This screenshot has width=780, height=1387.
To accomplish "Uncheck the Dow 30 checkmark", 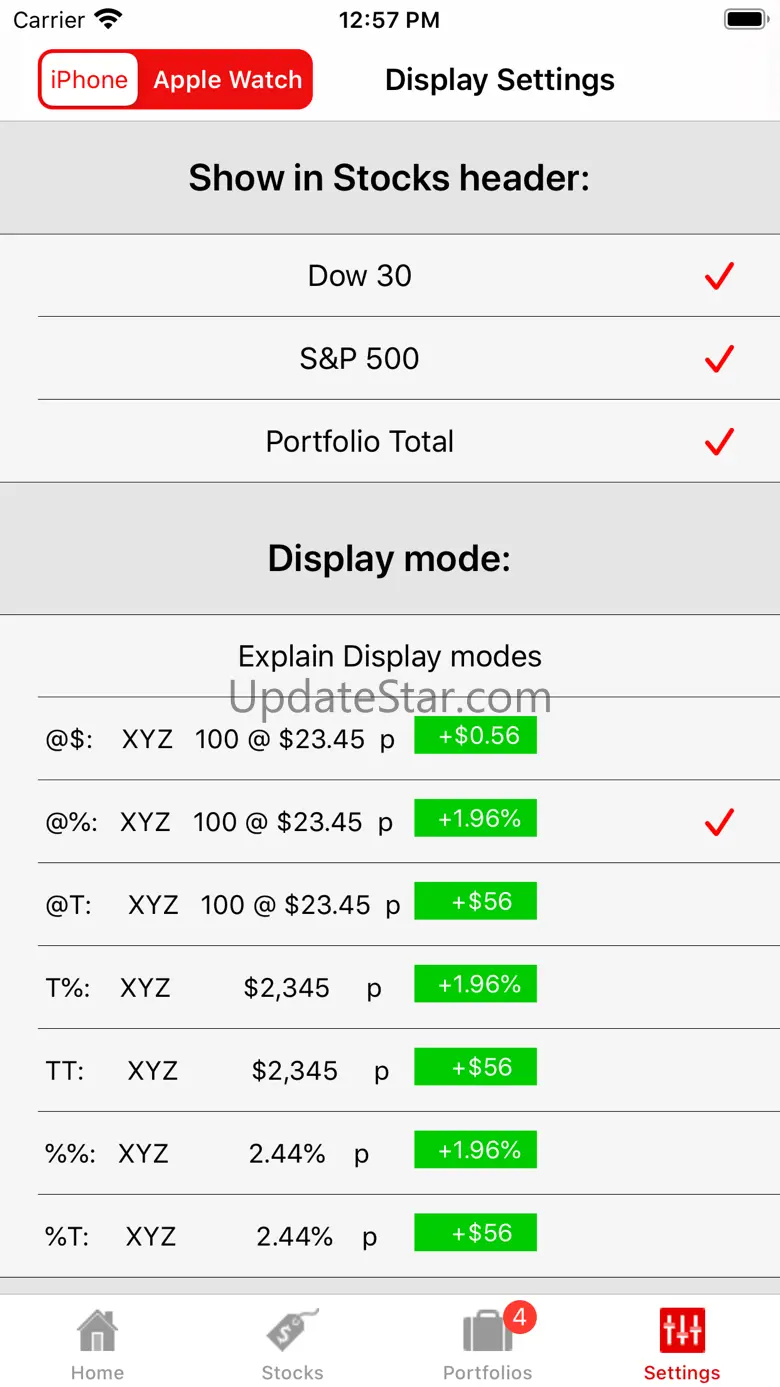I will pos(719,276).
